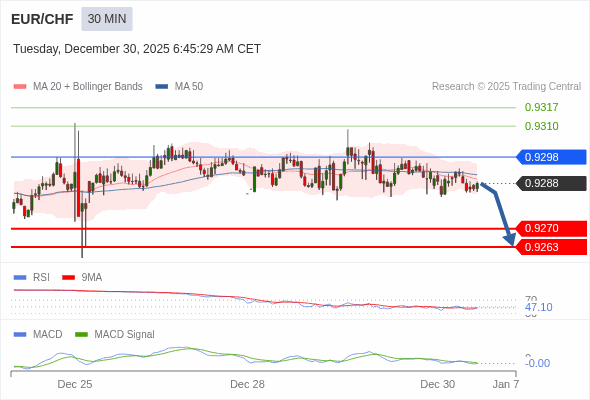Click the 'MACD Signal' legend label
The height and width of the screenshot is (400, 590).
coord(124,335)
